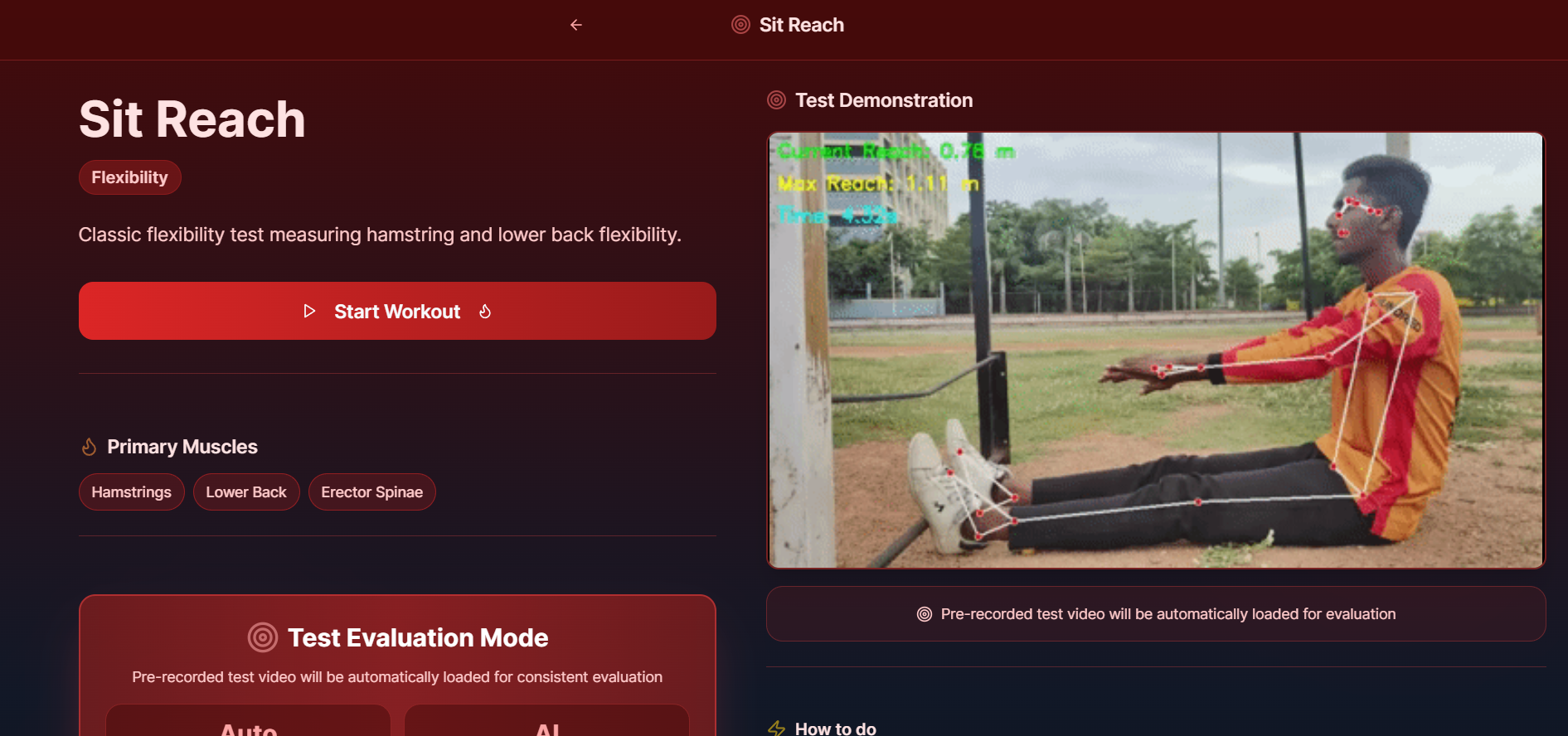This screenshot has width=1568, height=736.
Task: Click the pre-recorded test video notice banner
Action: click(1156, 614)
